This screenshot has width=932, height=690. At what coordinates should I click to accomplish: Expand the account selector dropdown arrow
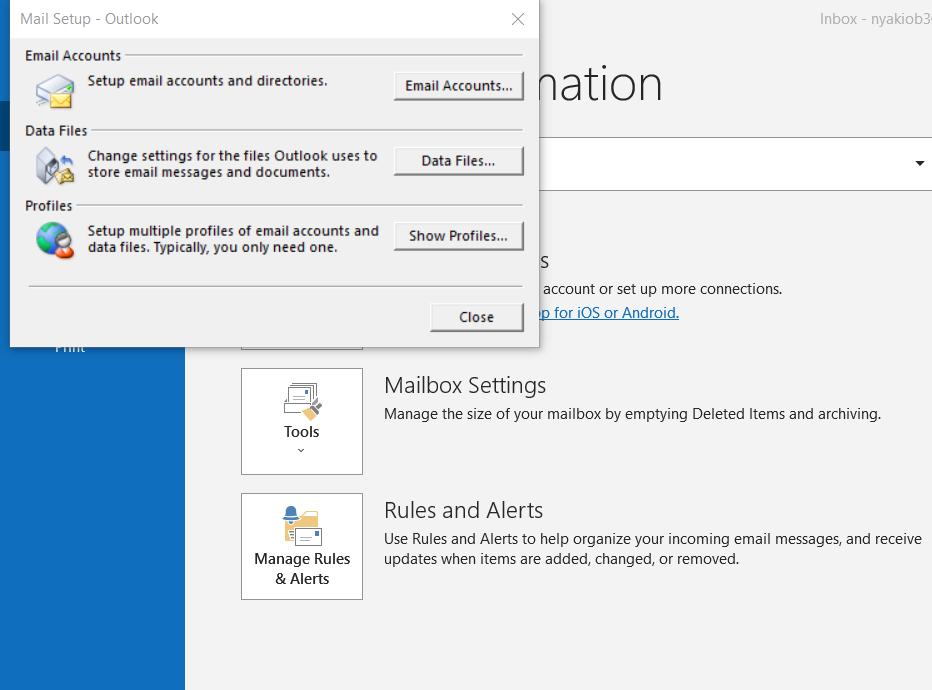(919, 164)
